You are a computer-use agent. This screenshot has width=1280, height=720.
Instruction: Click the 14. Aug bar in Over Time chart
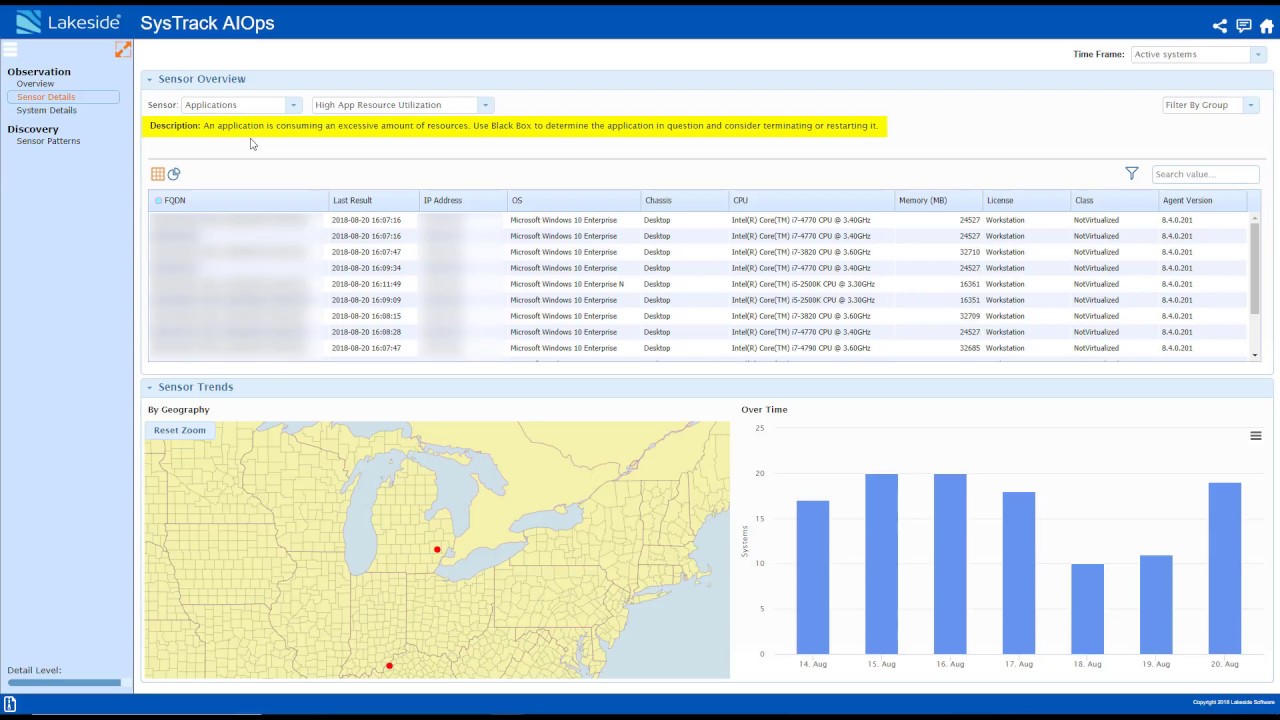[813, 577]
